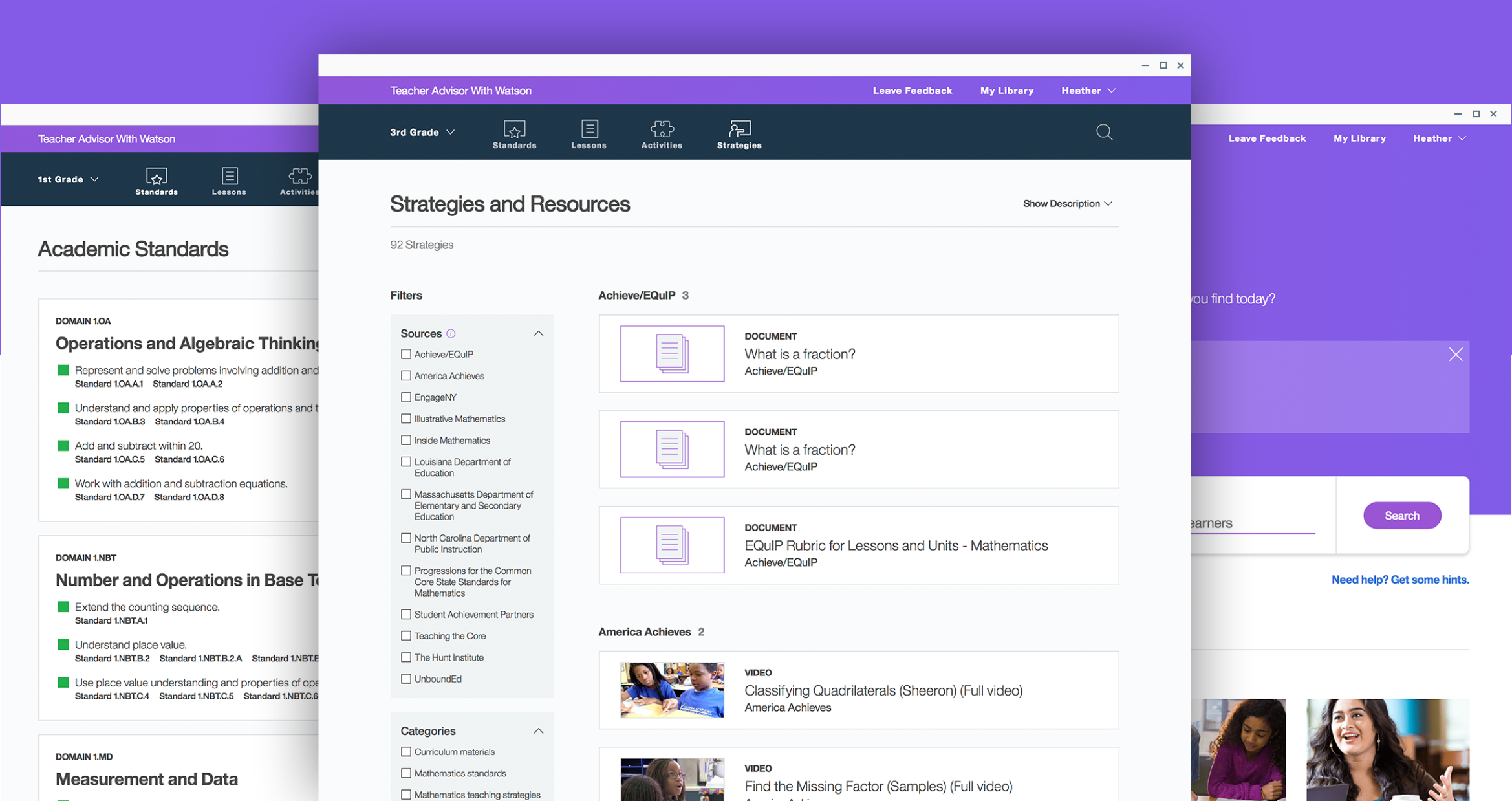Collapse the Sources filter section
This screenshot has width=1512, height=801.
[539, 333]
